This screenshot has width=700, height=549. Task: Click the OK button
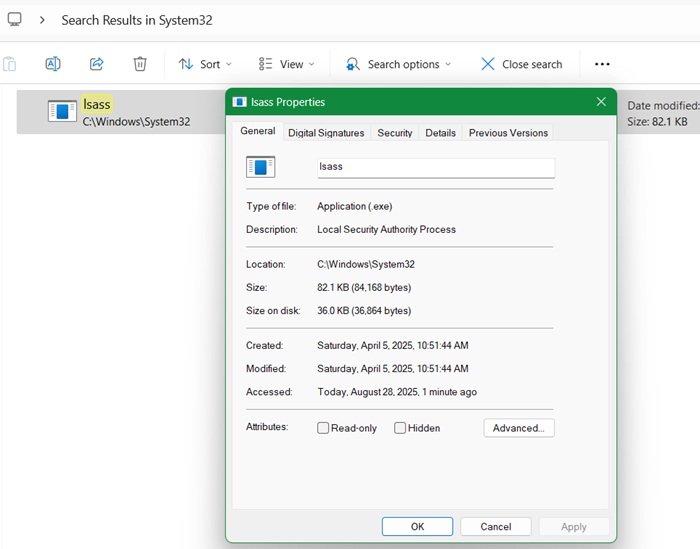(417, 527)
